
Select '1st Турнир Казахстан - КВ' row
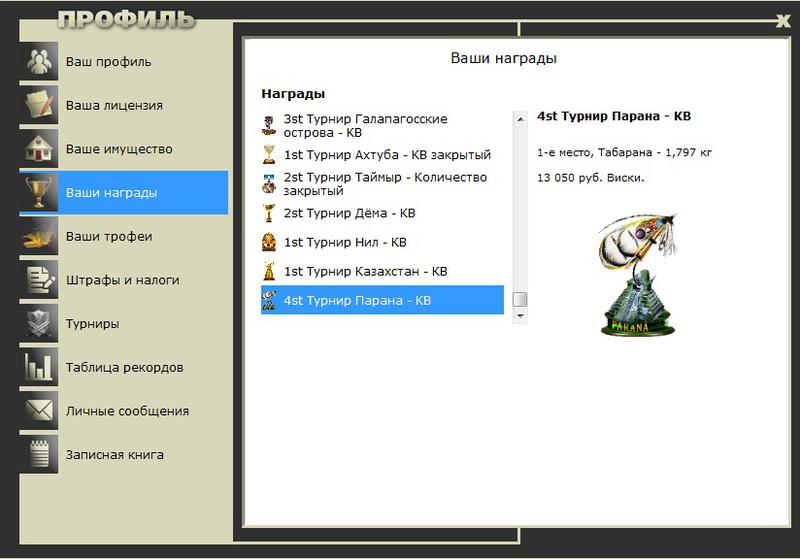tap(382, 271)
